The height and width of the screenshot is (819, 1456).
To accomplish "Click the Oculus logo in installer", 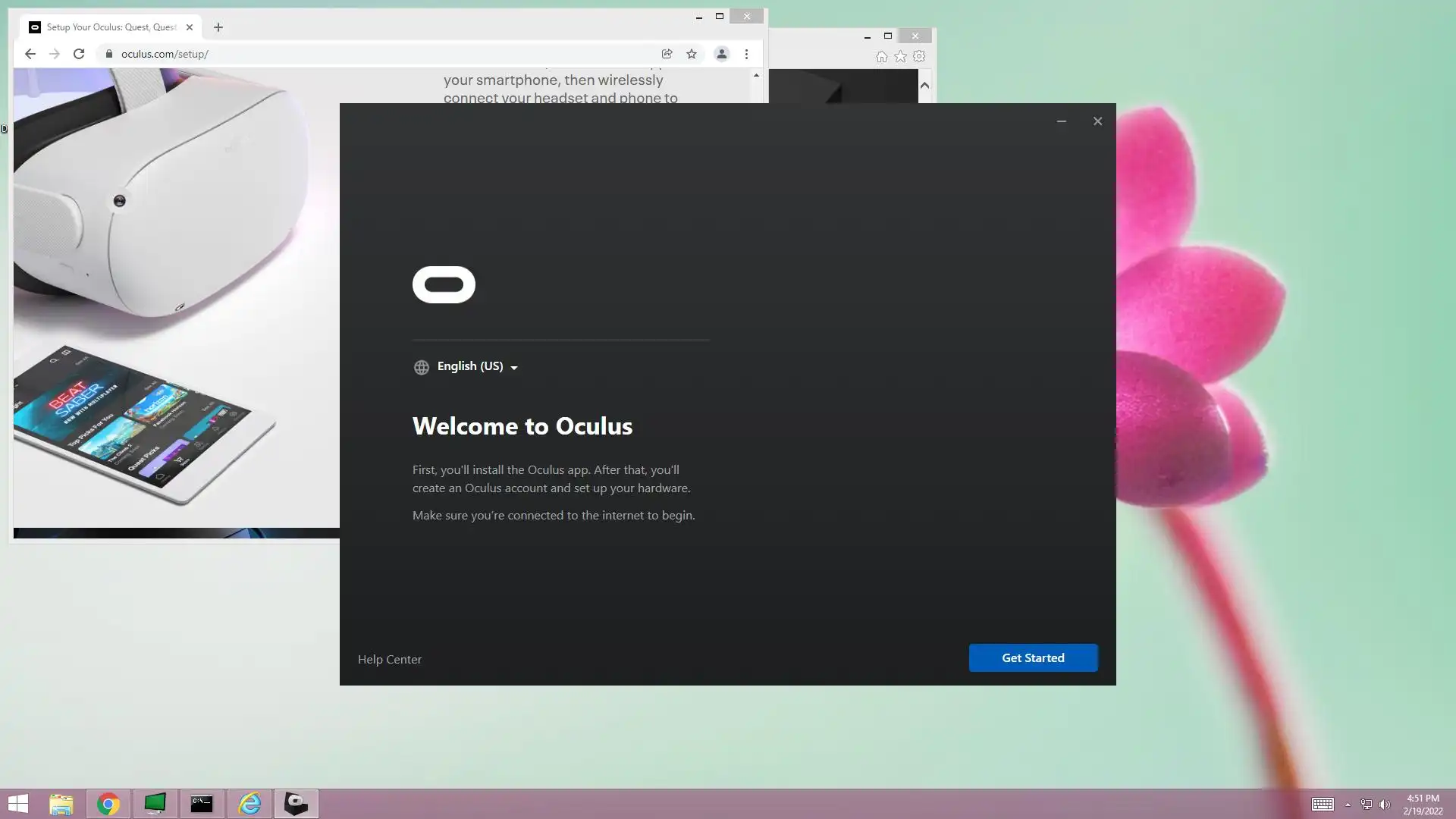I will click(444, 284).
